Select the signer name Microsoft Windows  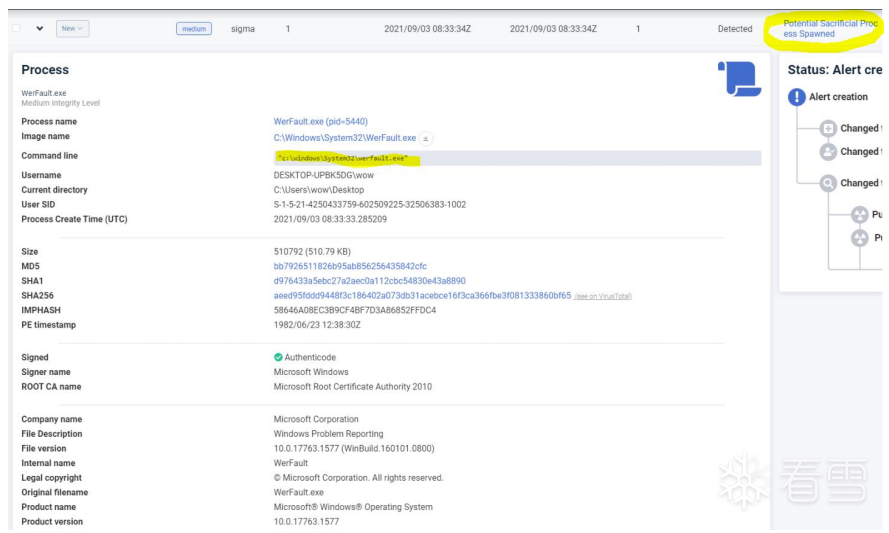tap(311, 372)
